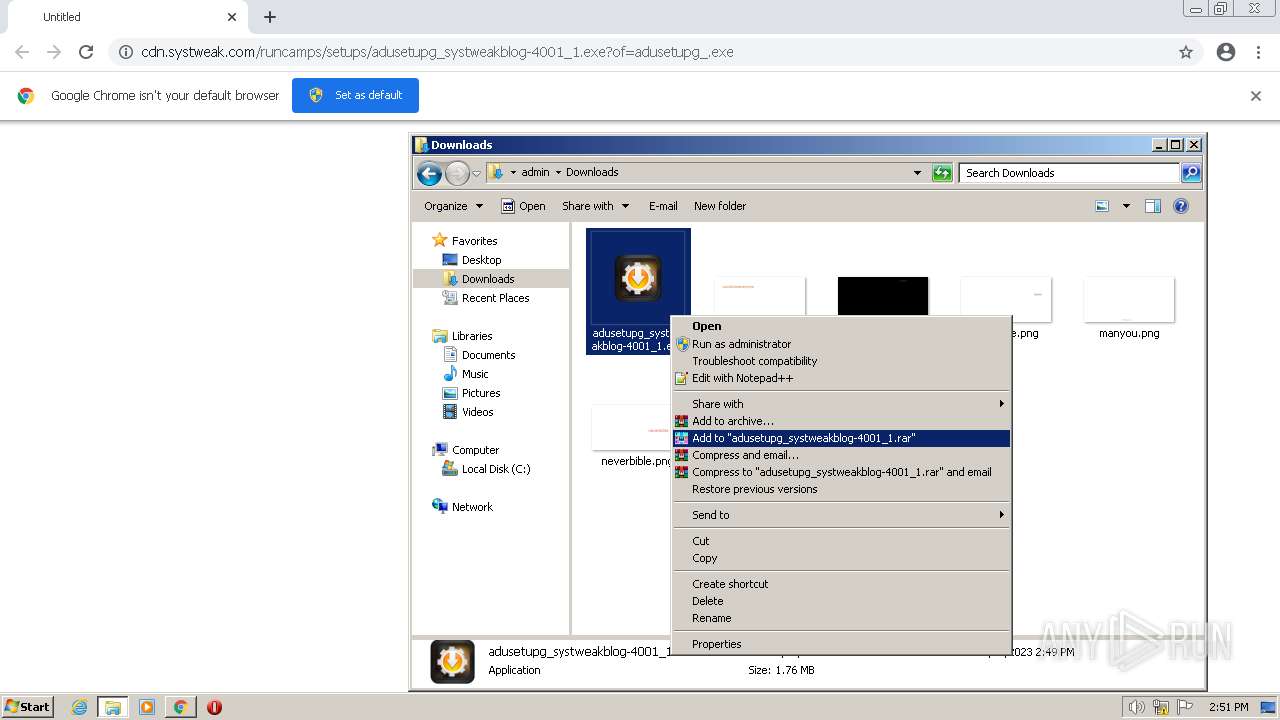Choose Add to archive...
This screenshot has height=720, width=1280.
coord(840,421)
